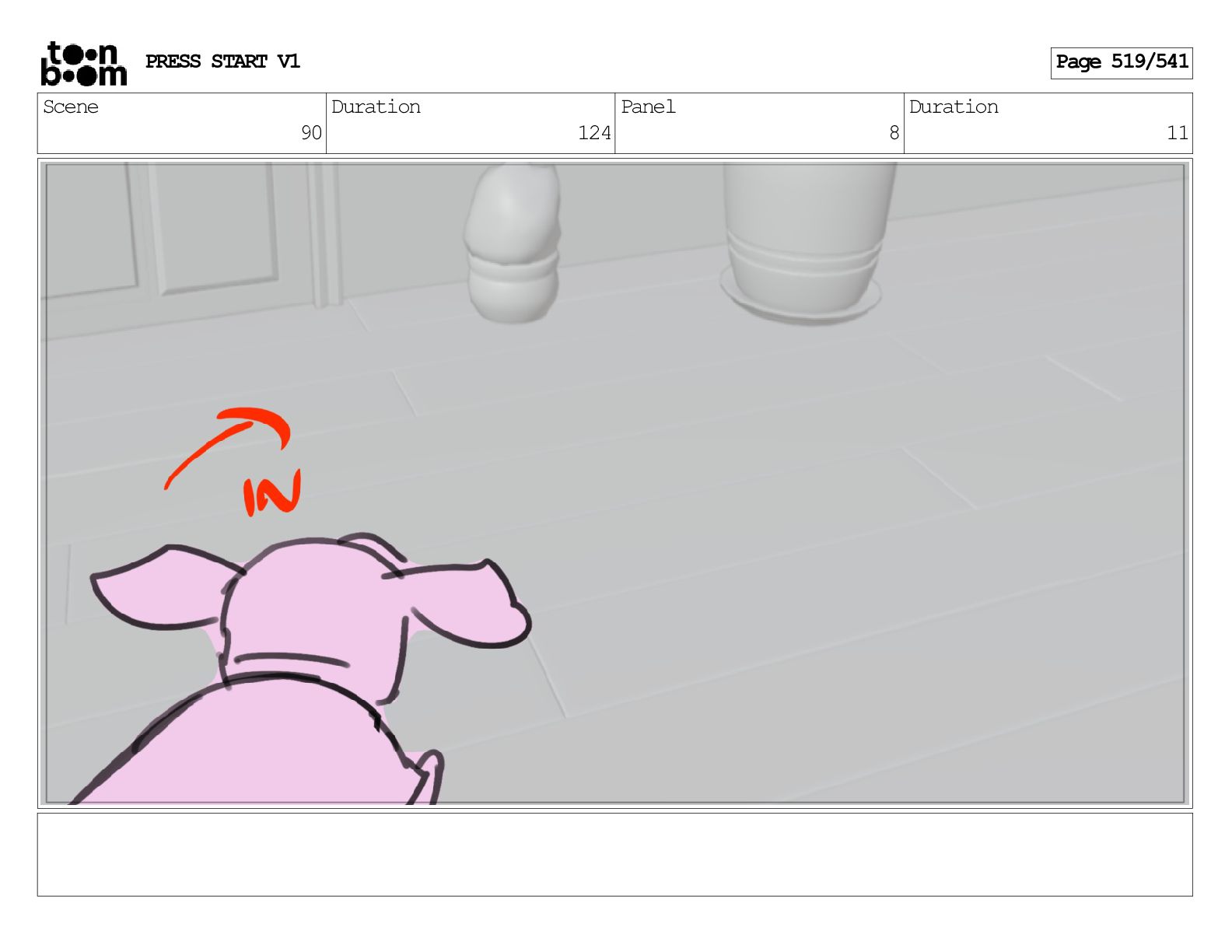Image resolution: width=1232 pixels, height=952 pixels.
Task: Click the Panel label cell
Action: [759, 123]
